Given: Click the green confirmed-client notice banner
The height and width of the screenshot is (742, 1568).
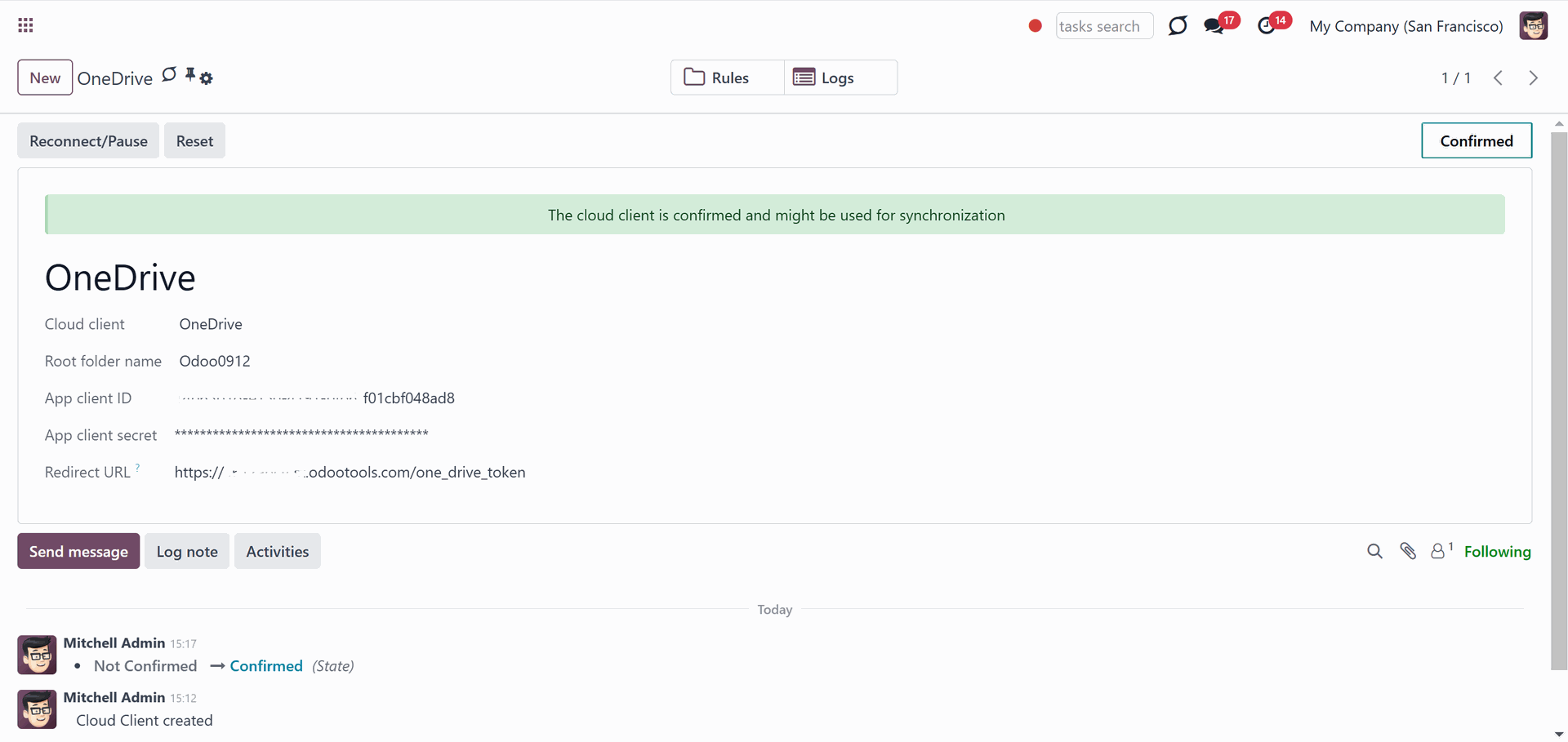Looking at the screenshot, I should click(x=775, y=215).
